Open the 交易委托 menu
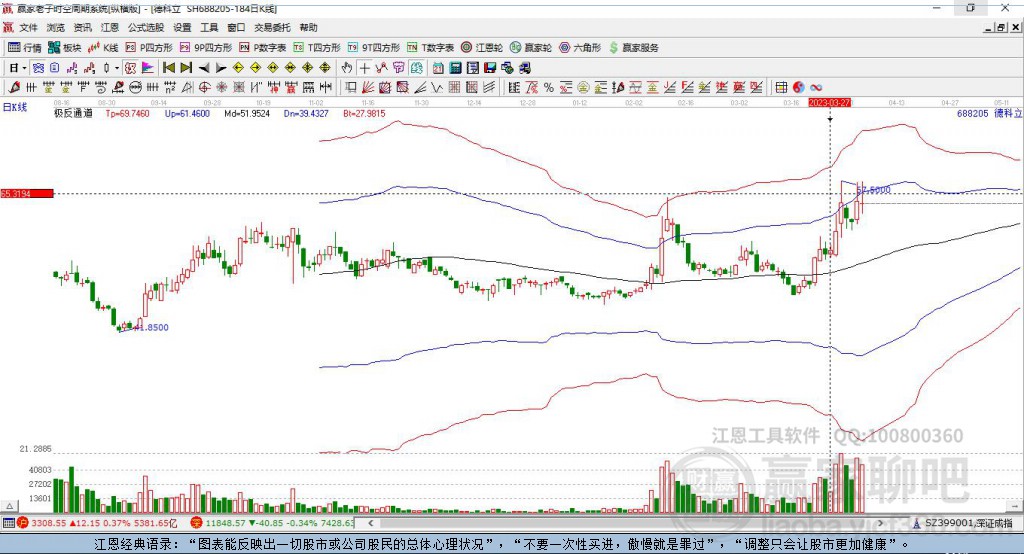1024x554 pixels. click(272, 27)
